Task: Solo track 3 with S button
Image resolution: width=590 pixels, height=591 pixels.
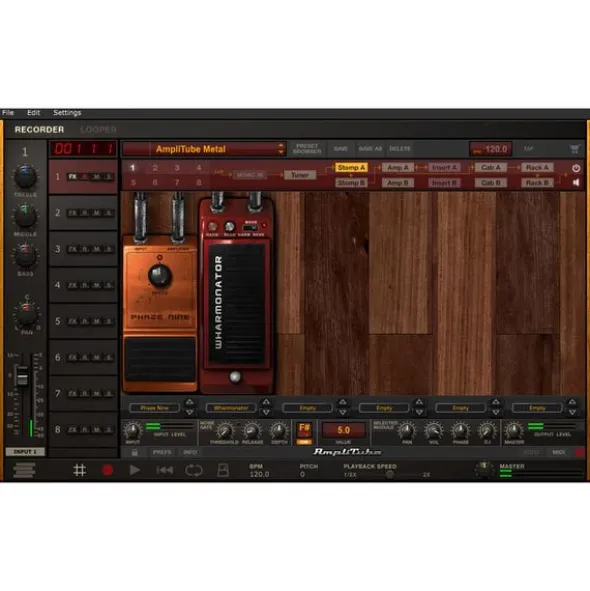Action: tap(109, 249)
